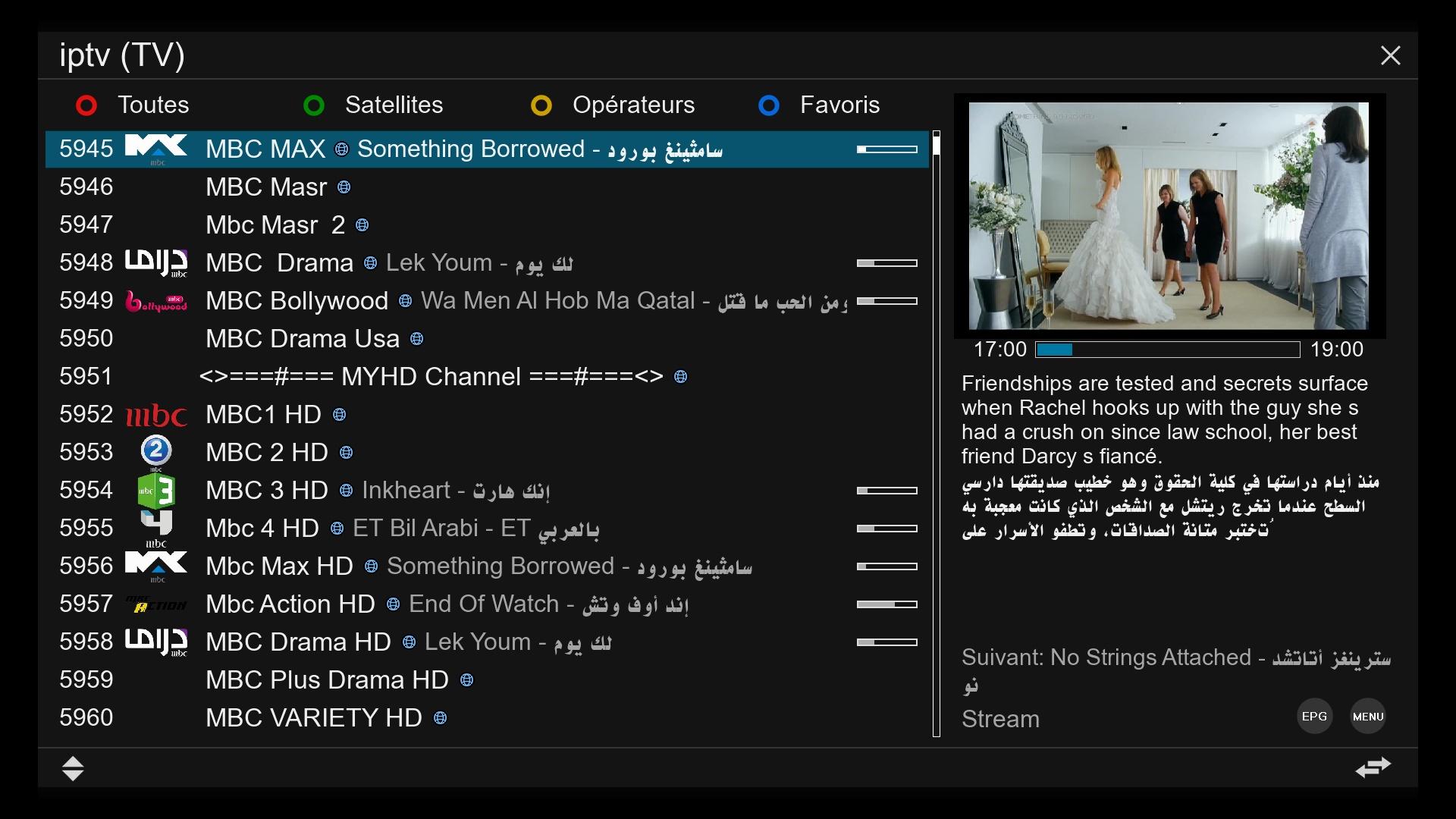Select MBC Bollywood channel row
Image resolution: width=1456 pixels, height=819 pixels.
pyautogui.click(x=487, y=300)
